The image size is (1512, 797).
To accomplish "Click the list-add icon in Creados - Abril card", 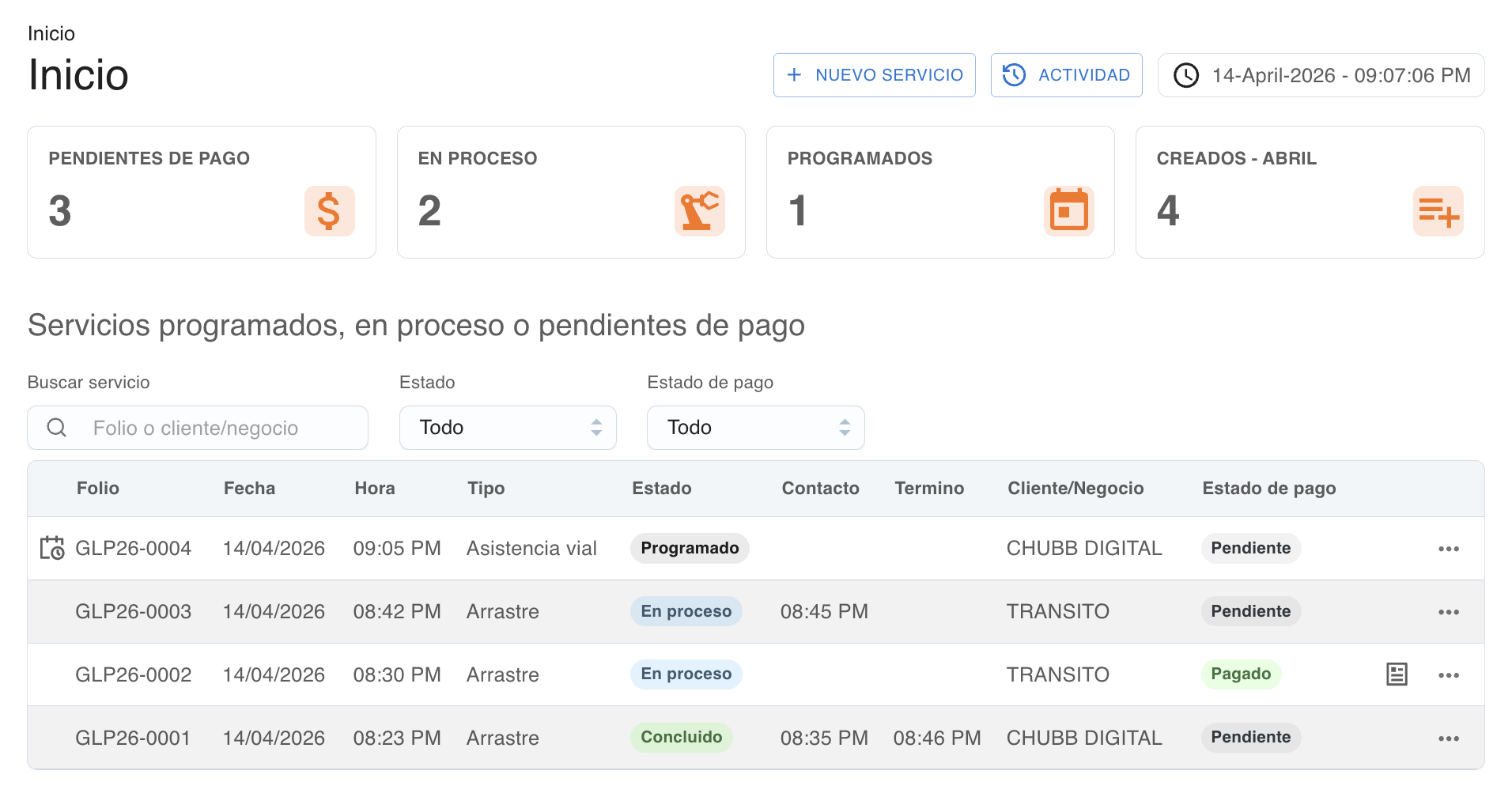I will (1438, 211).
